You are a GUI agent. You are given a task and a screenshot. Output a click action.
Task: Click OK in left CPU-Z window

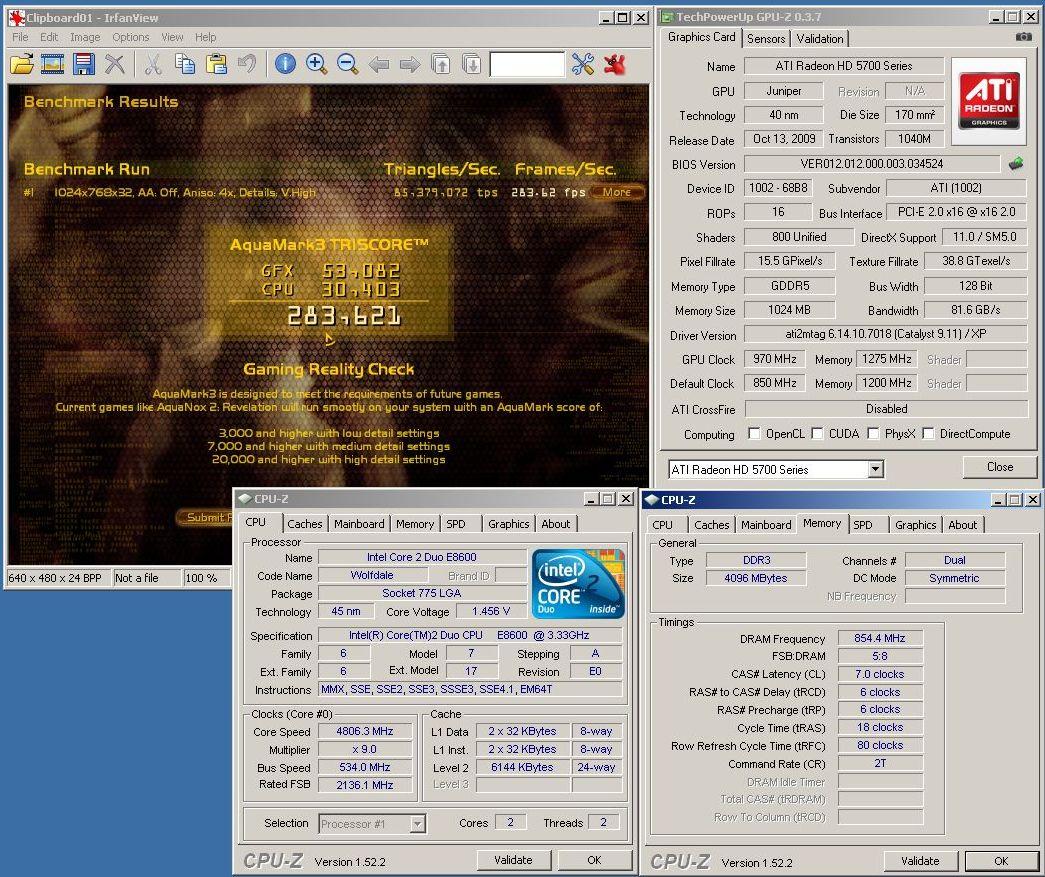click(594, 860)
